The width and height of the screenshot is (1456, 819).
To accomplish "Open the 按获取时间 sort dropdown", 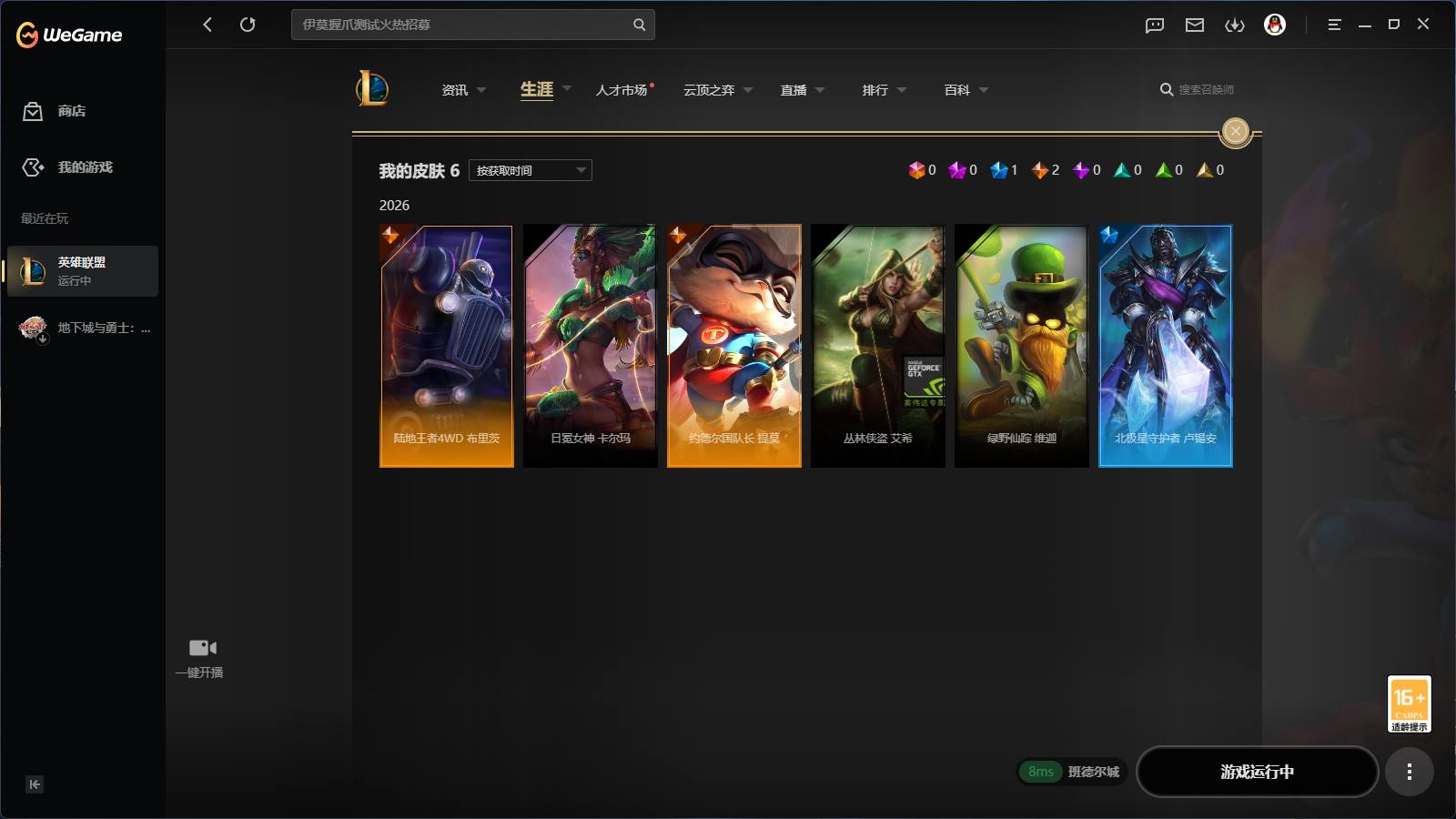I will click(x=531, y=170).
